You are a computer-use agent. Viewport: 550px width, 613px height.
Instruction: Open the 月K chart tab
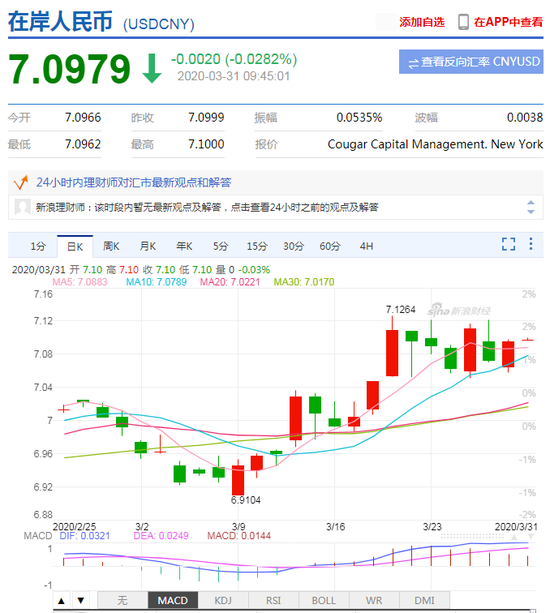[x=148, y=246]
